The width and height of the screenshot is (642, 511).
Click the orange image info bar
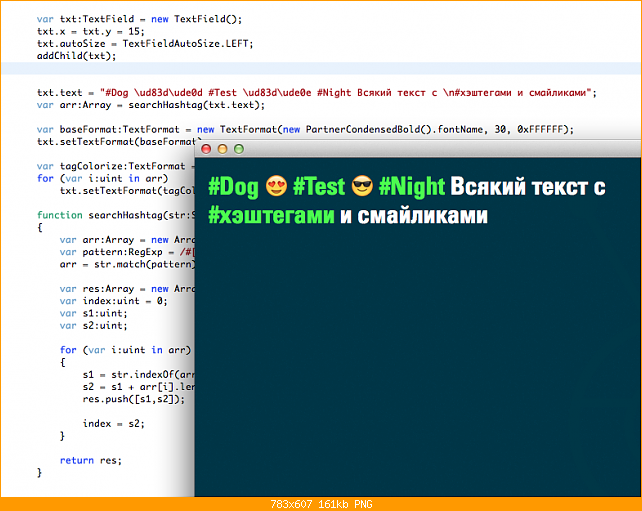(x=321, y=504)
